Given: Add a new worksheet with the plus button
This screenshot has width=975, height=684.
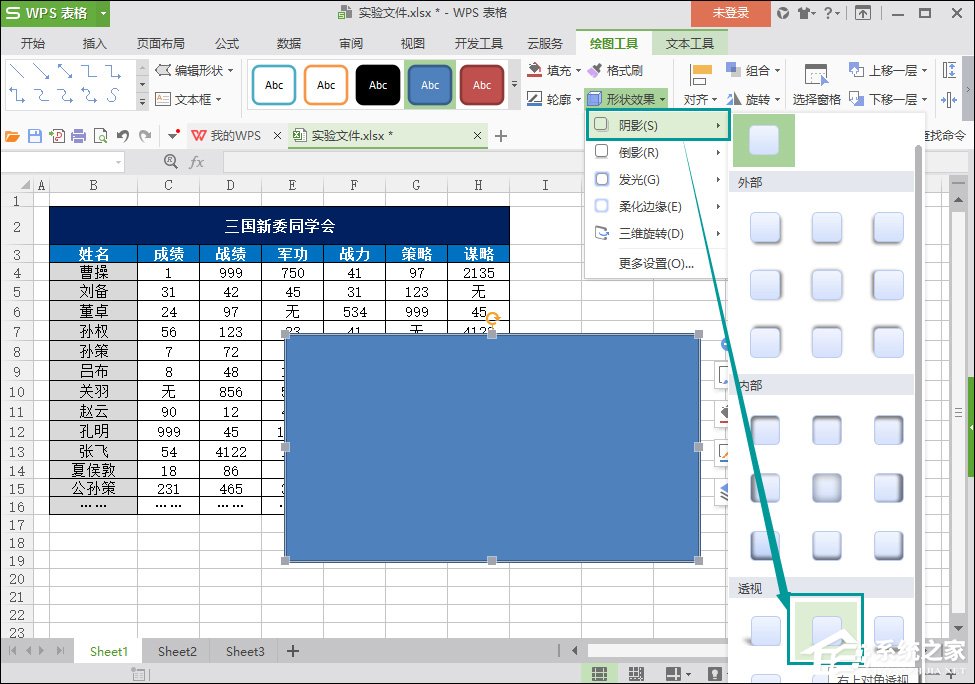Looking at the screenshot, I should click(x=292, y=651).
